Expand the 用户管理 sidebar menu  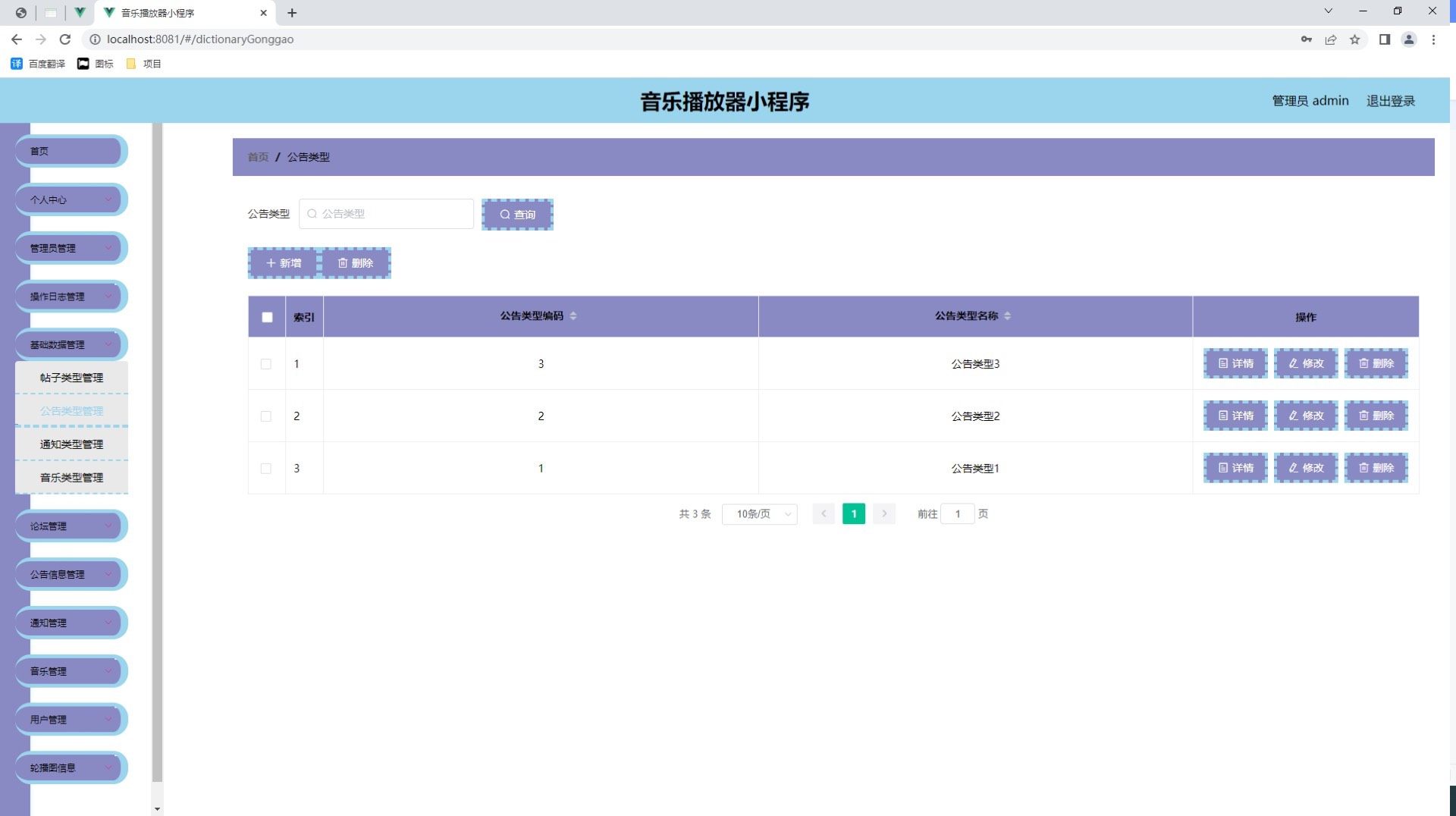point(71,720)
